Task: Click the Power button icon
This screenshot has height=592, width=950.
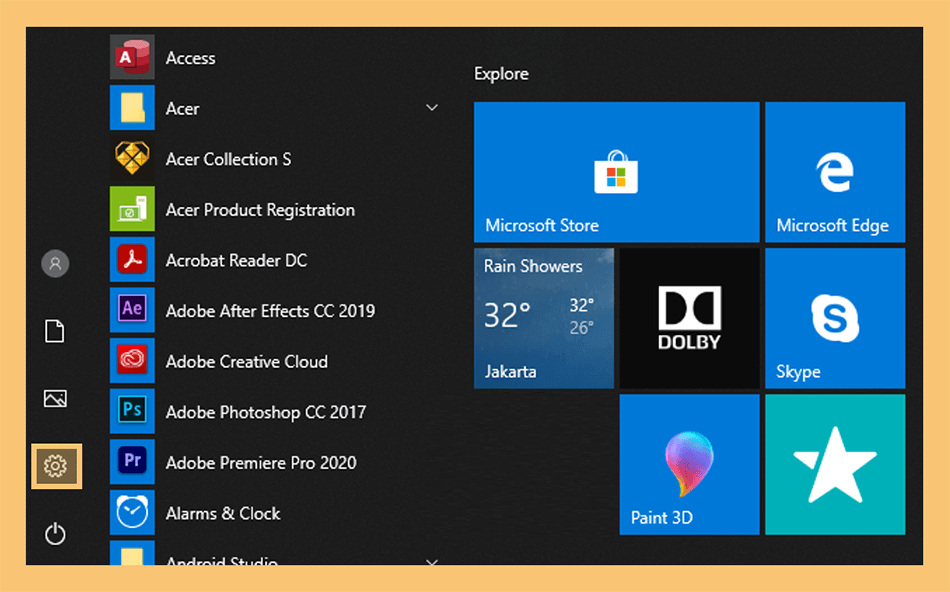Action: [55, 534]
